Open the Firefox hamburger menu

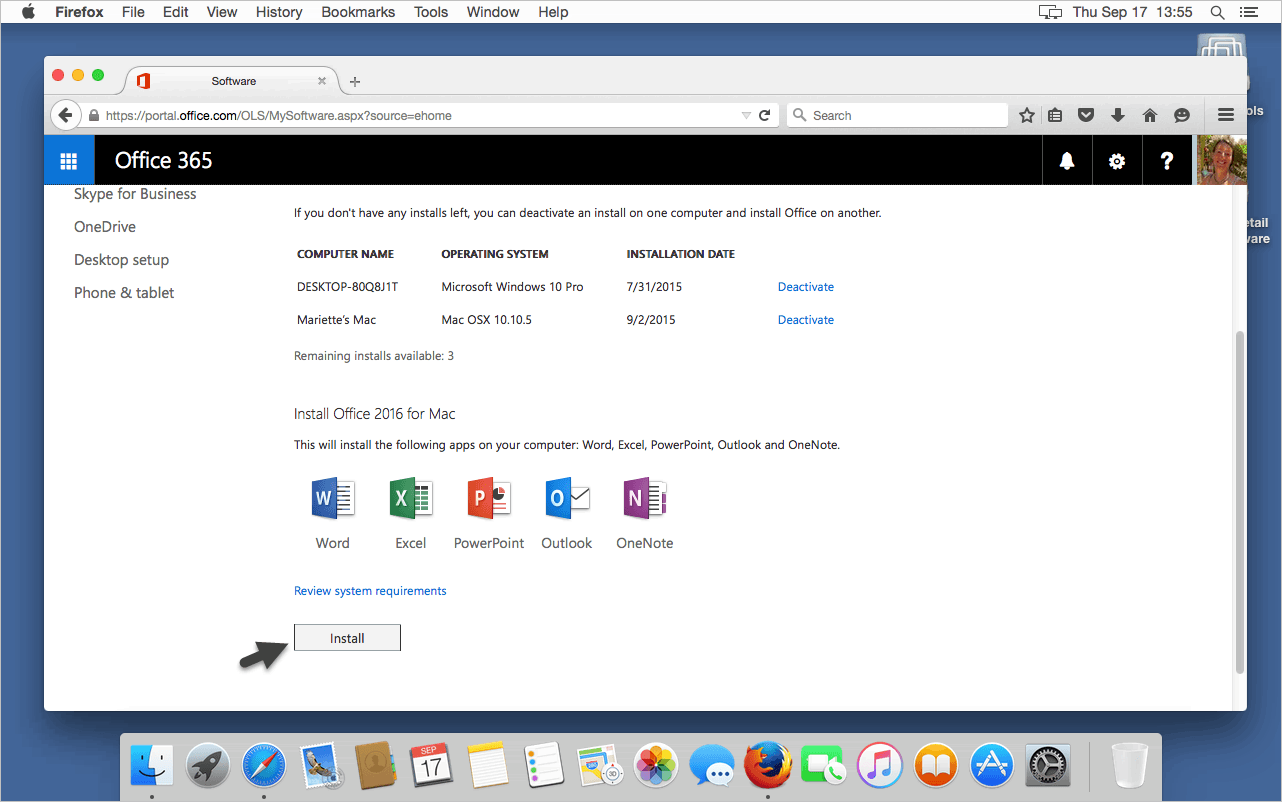(x=1226, y=115)
